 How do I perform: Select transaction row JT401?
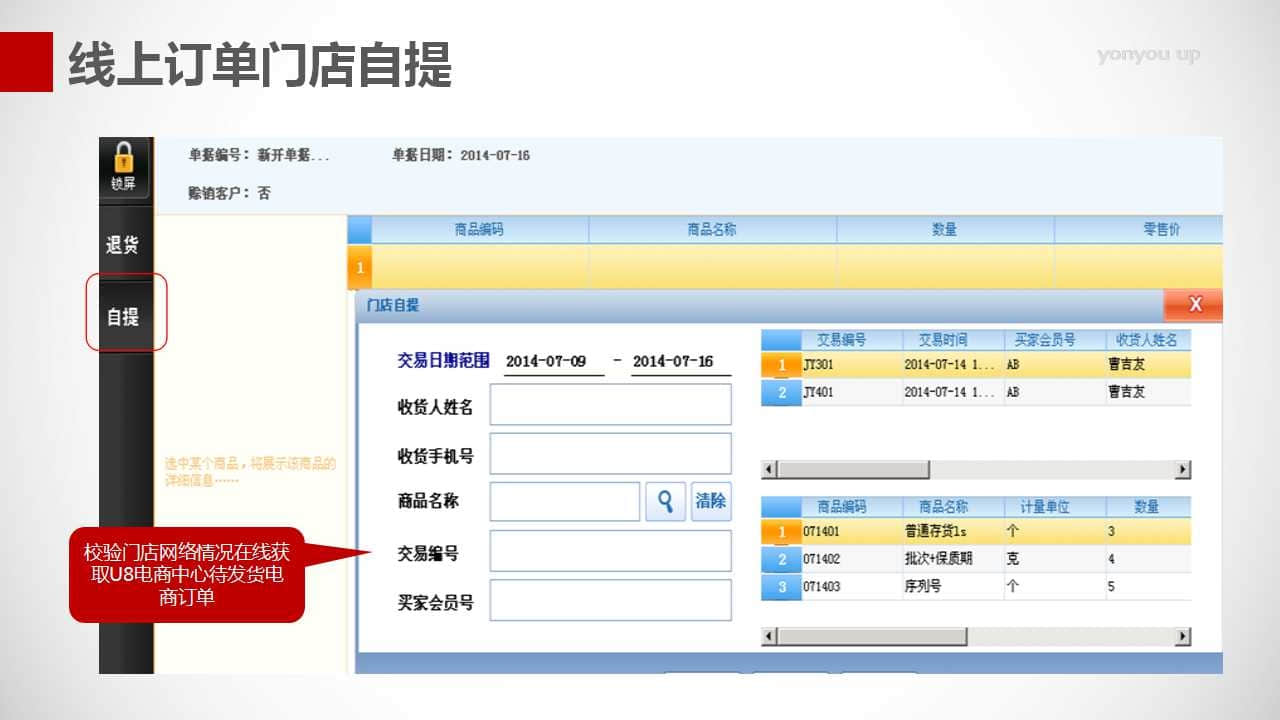click(x=850, y=392)
